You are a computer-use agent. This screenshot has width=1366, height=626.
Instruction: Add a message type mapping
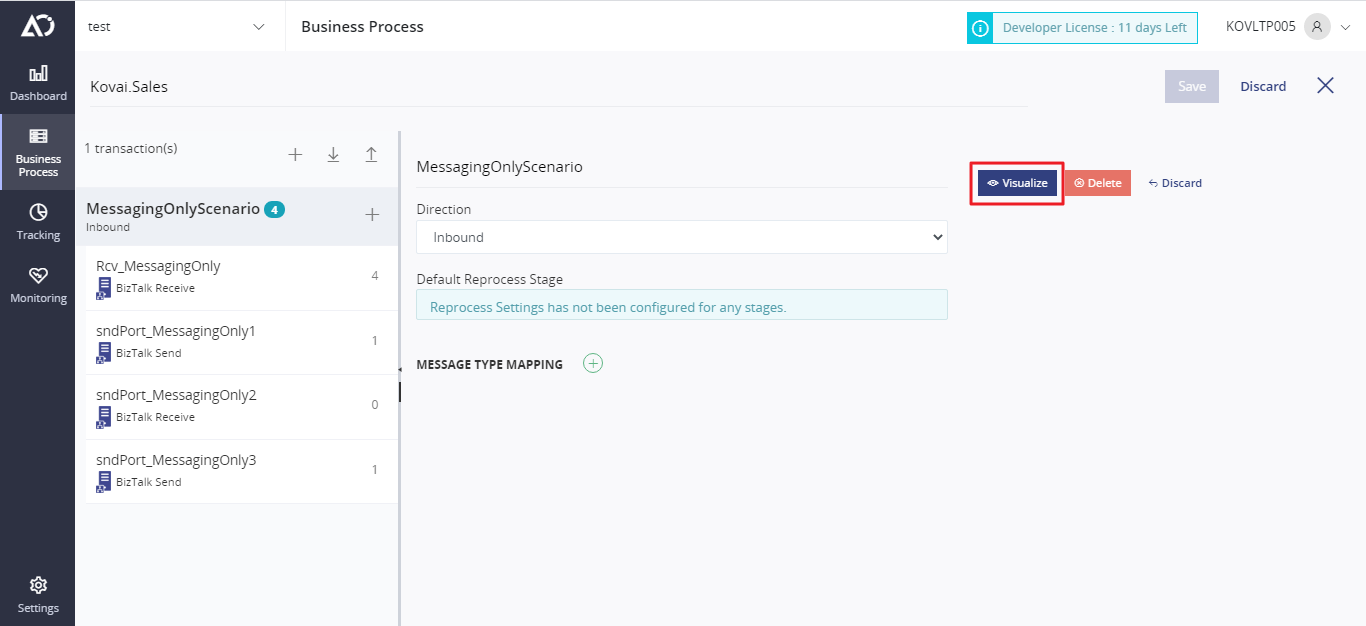[x=593, y=364]
